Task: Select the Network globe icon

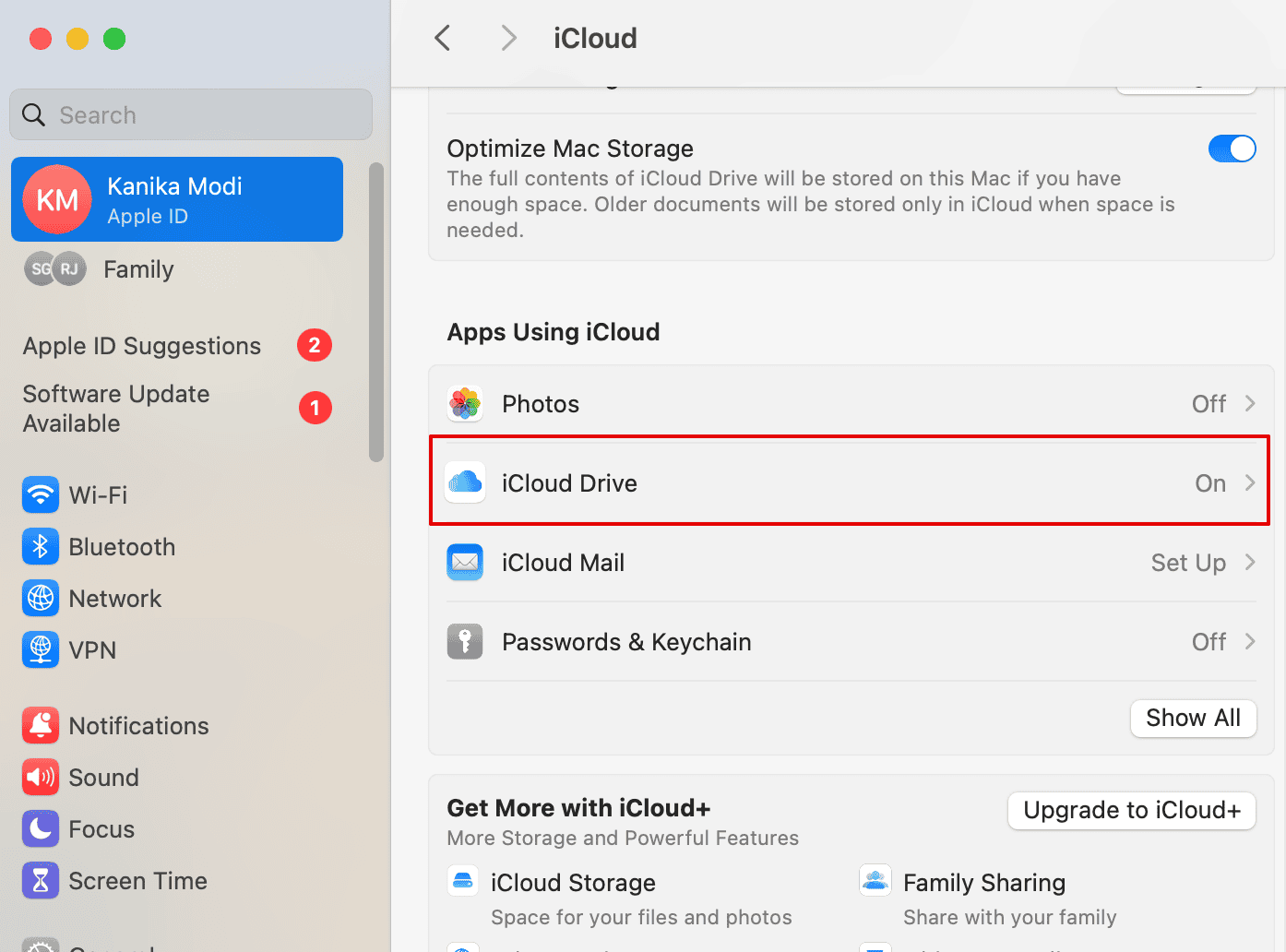Action: coord(41,599)
